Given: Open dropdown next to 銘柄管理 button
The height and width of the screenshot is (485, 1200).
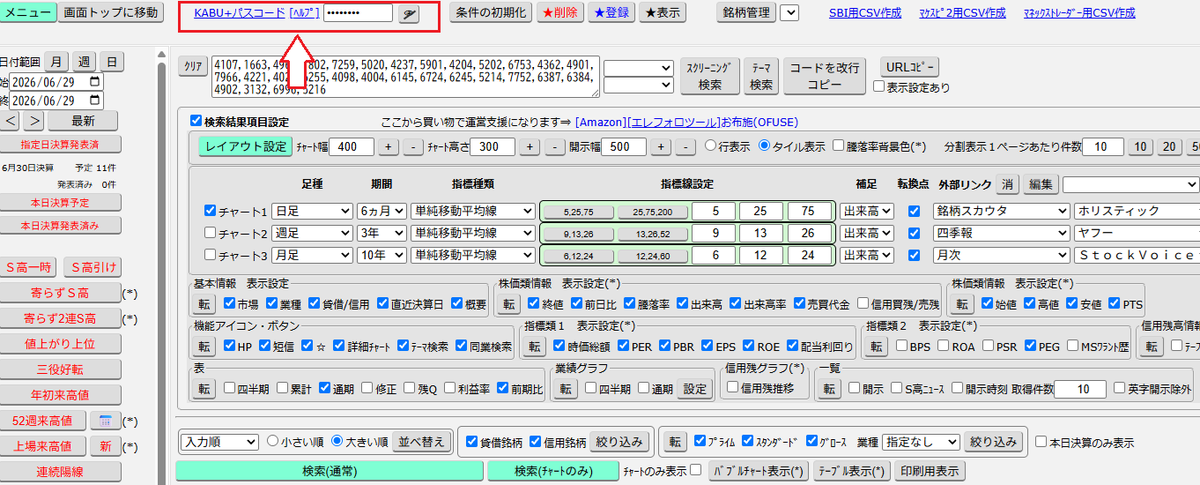Looking at the screenshot, I should 789,13.
